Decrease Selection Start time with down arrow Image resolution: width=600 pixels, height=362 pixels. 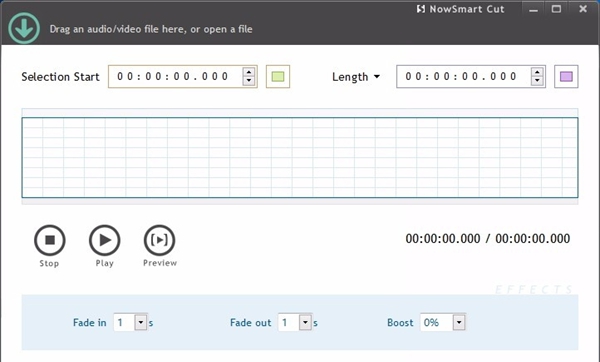249,80
